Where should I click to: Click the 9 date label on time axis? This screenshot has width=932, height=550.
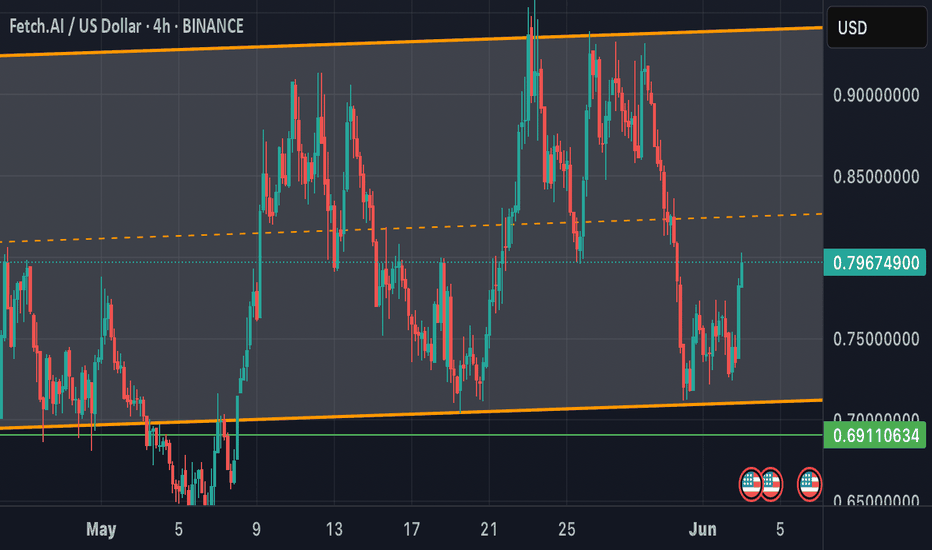pos(256,529)
